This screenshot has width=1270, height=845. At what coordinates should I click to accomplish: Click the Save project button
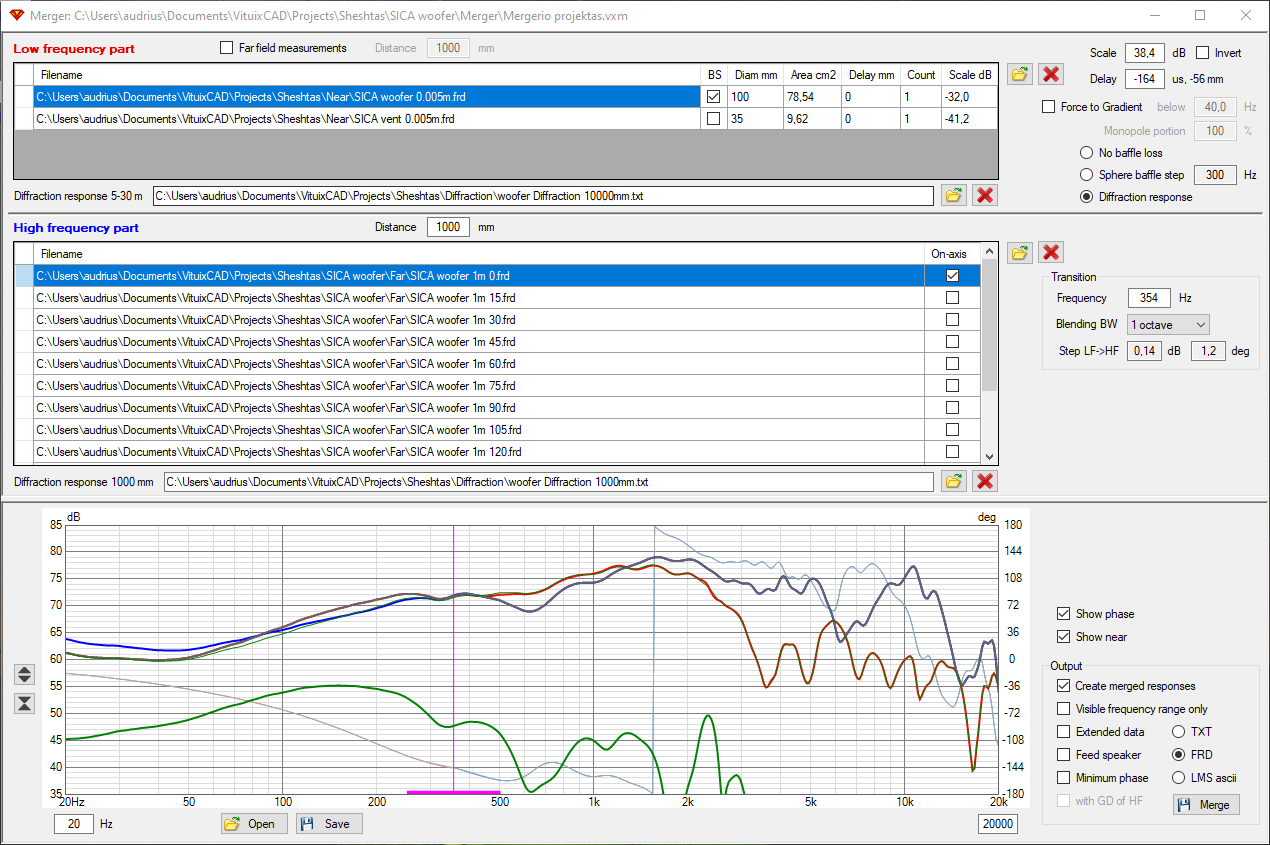(329, 824)
